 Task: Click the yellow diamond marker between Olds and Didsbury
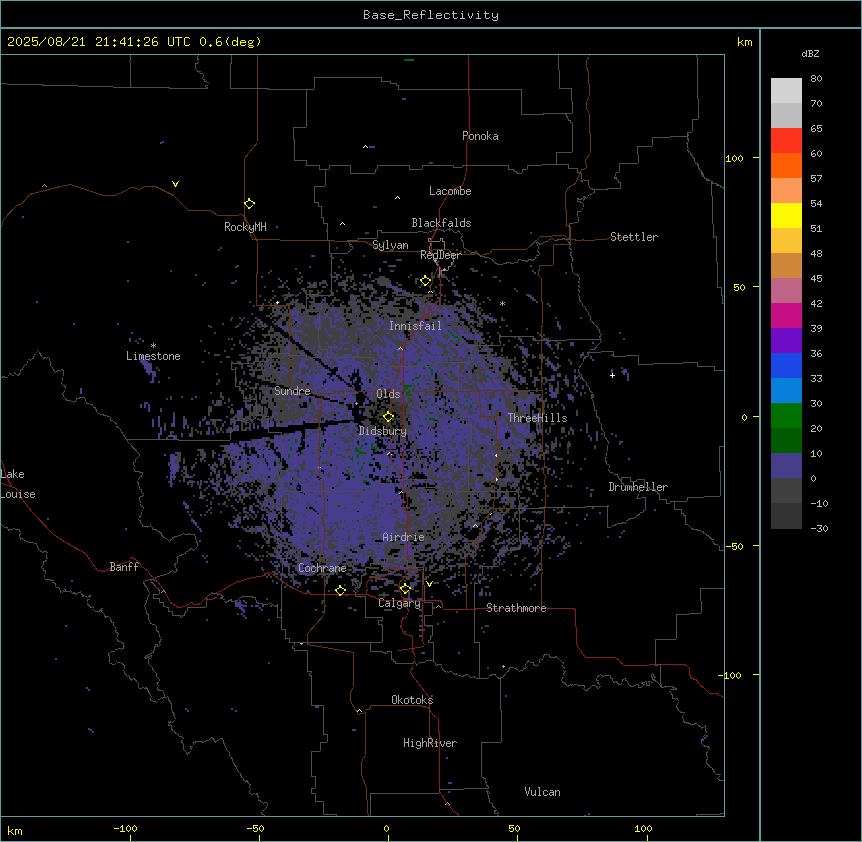coord(388,417)
